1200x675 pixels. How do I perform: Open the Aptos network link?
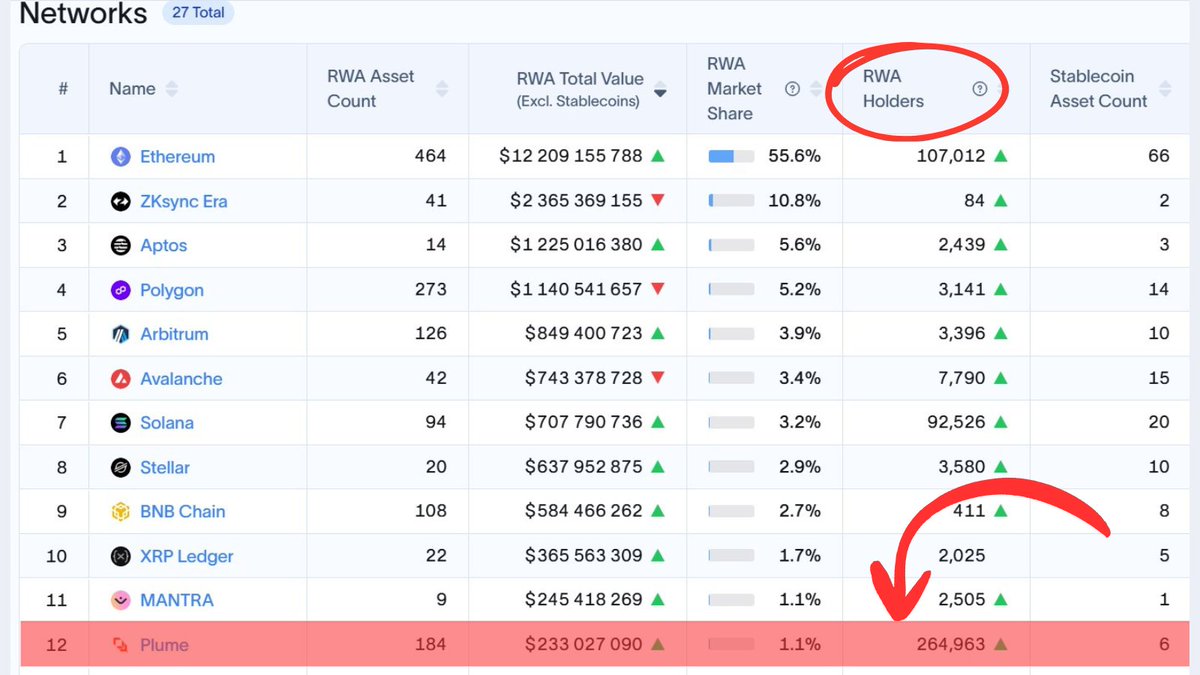tap(164, 246)
